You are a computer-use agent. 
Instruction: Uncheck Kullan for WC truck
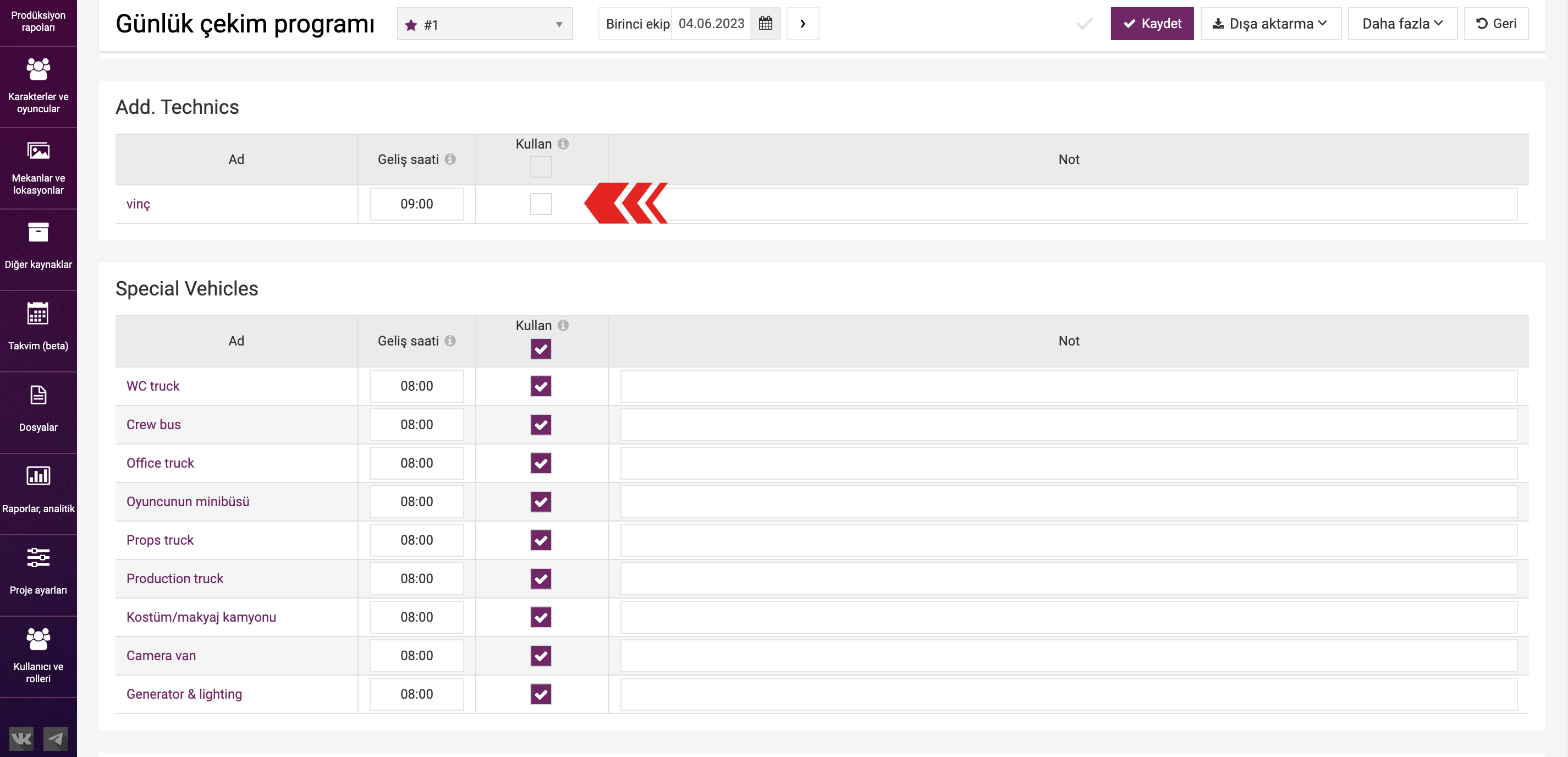pos(541,386)
